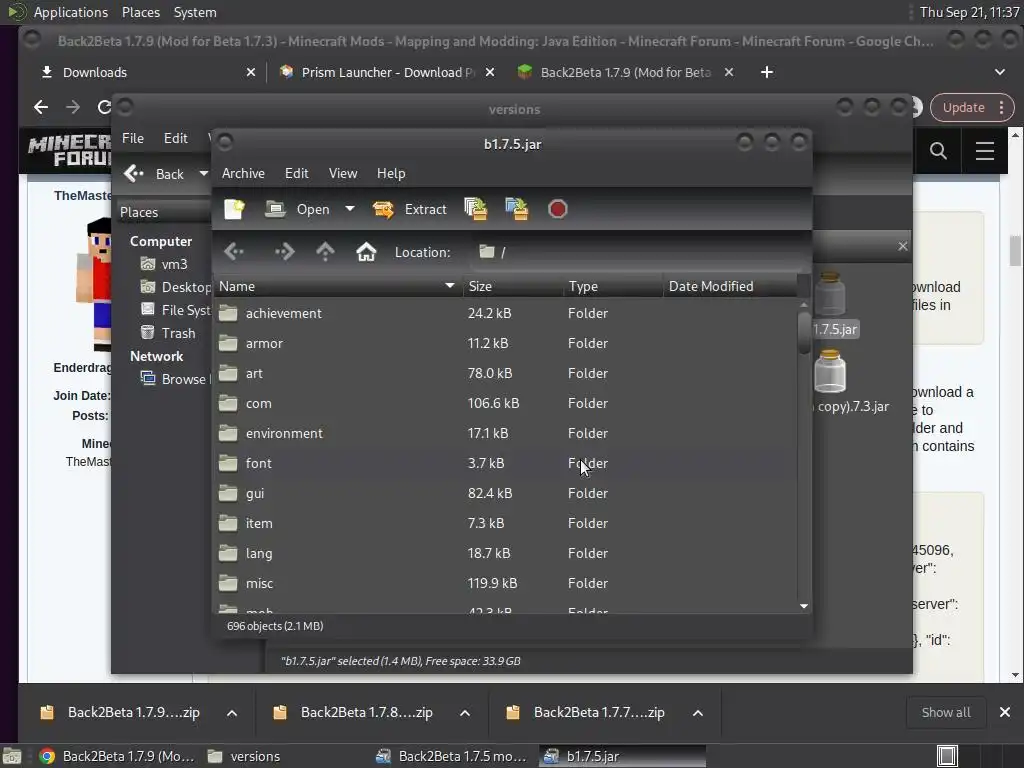This screenshot has height=768, width=1024.
Task: Open the archive manager Help menu
Action: coord(391,173)
